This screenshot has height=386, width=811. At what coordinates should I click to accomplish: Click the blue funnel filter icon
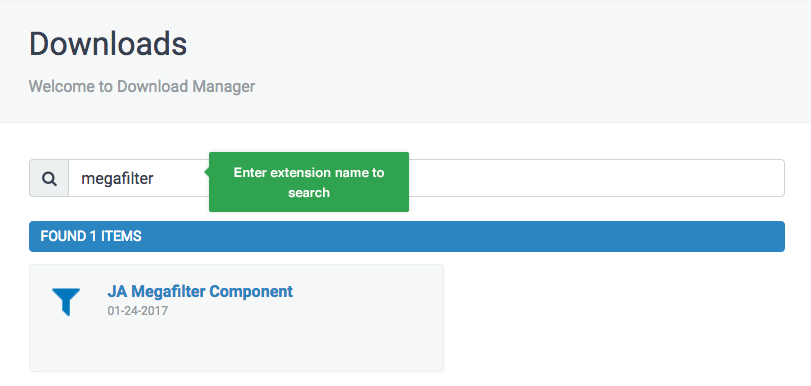click(x=66, y=302)
